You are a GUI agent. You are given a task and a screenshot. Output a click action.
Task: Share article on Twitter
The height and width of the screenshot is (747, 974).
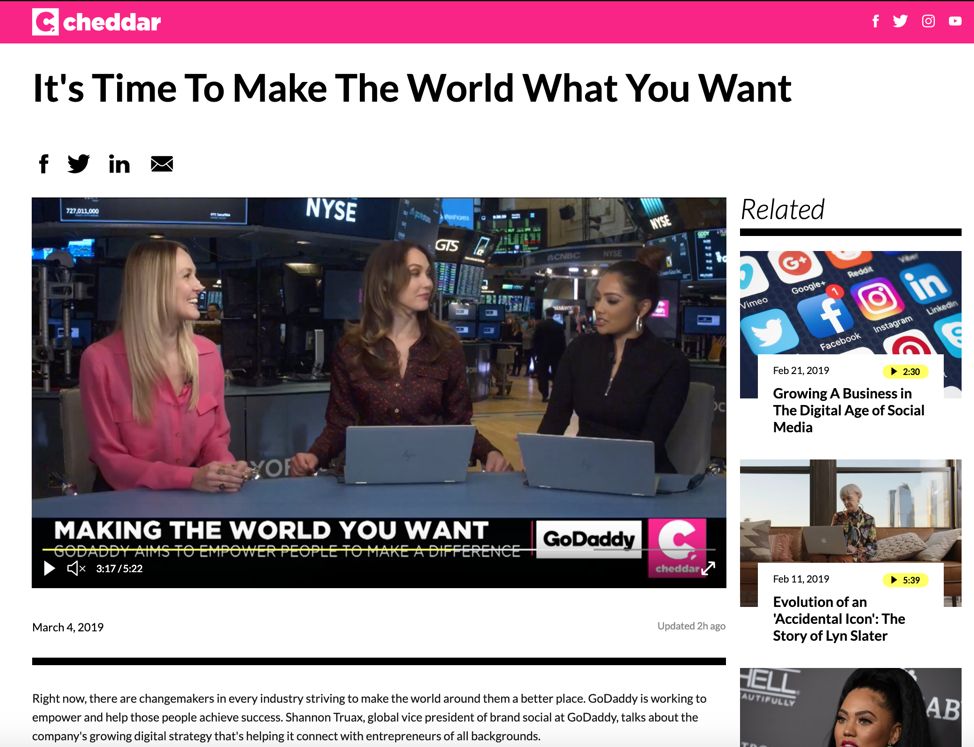79,164
